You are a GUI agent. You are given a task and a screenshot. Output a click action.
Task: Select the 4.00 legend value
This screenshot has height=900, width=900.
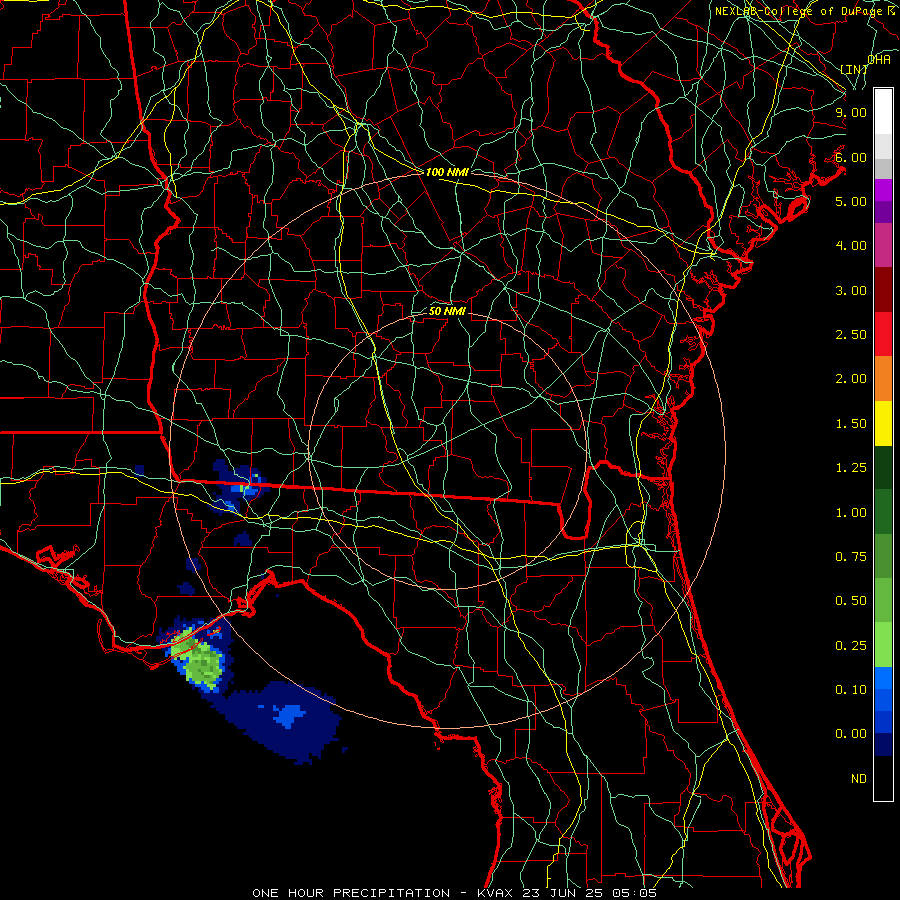(851, 246)
